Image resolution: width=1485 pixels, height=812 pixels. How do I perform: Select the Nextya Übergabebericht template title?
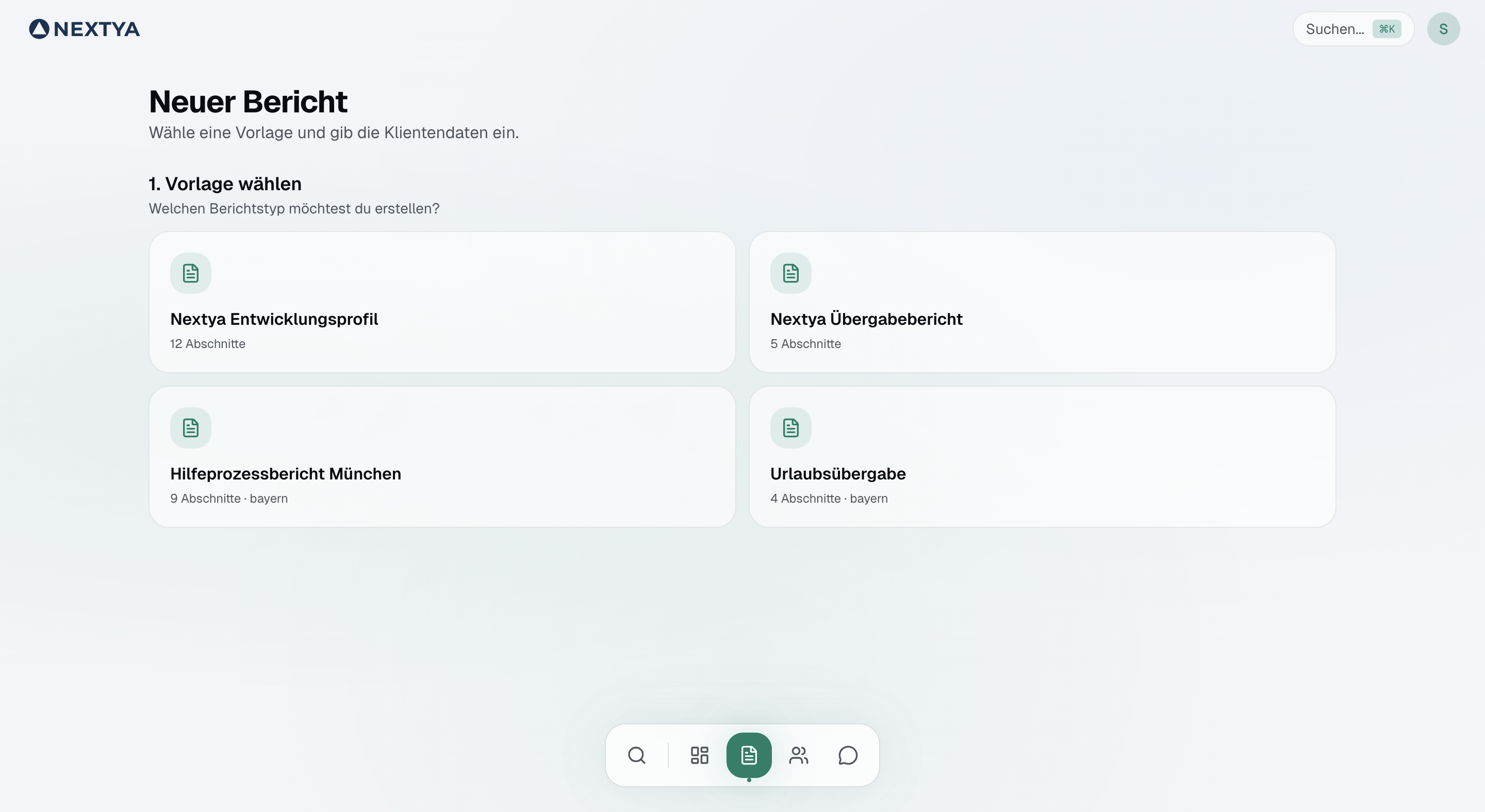tap(866, 319)
